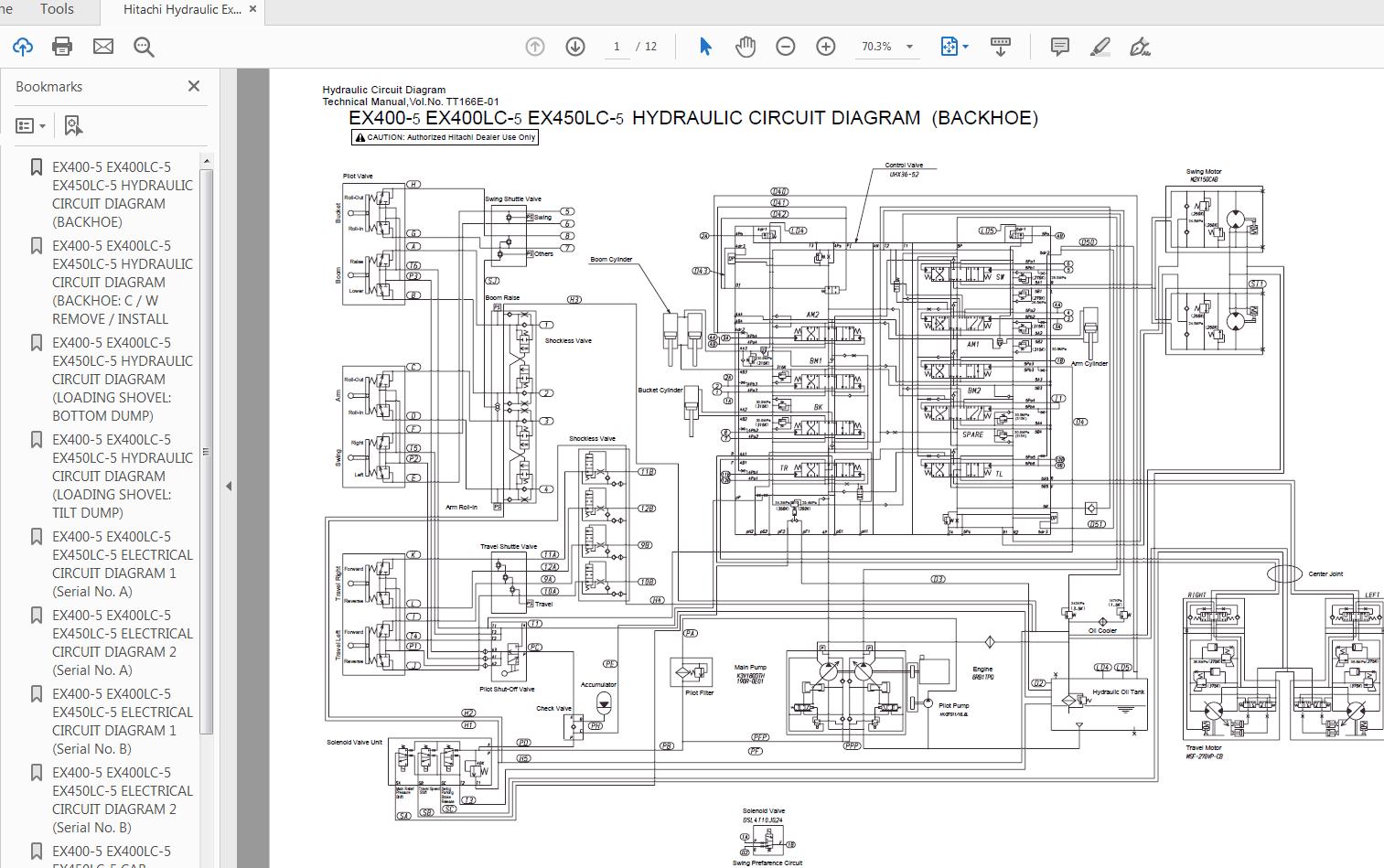The width and height of the screenshot is (1384, 868).
Task: Add a sticky note comment
Action: click(1060, 47)
